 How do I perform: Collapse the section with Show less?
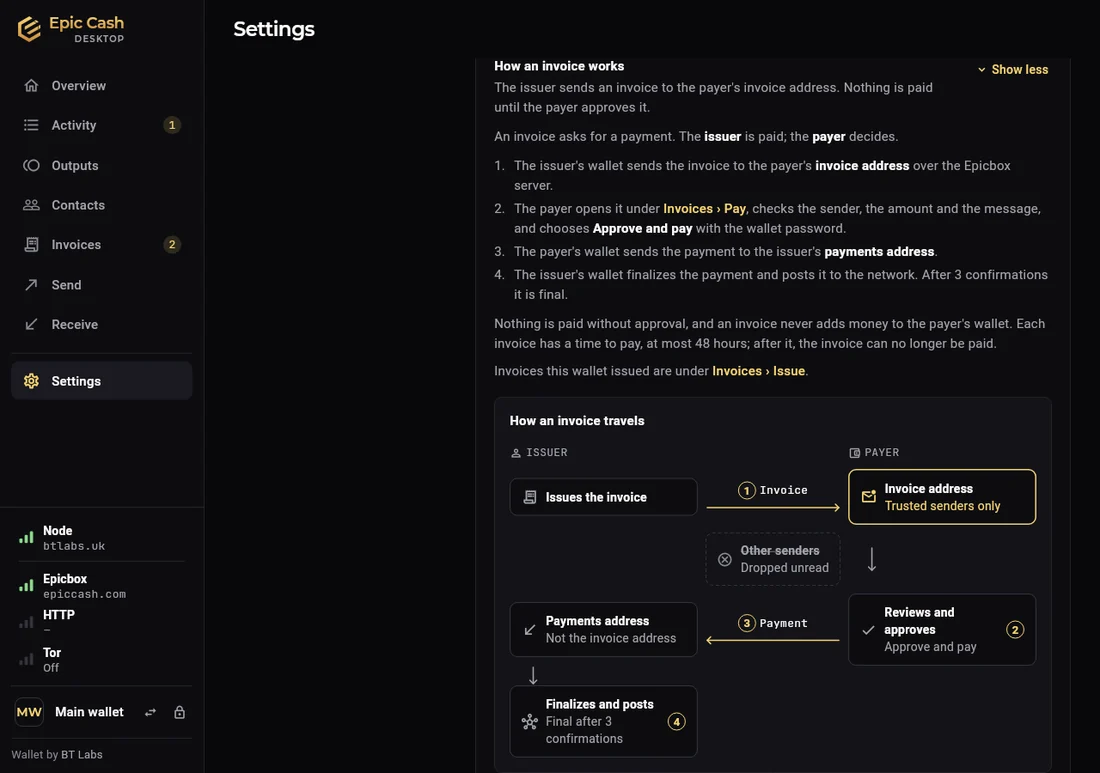coord(1012,69)
